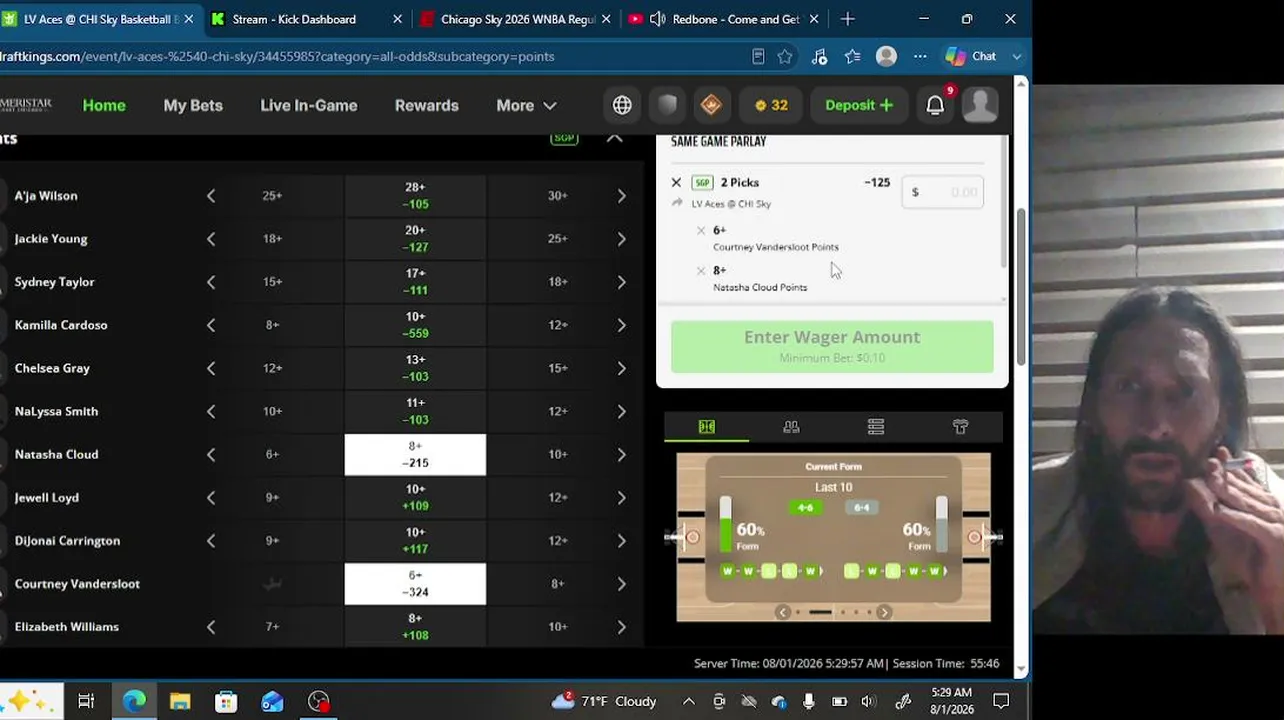Open the notifications bell
Image resolution: width=1284 pixels, height=720 pixels.
pos(935,105)
